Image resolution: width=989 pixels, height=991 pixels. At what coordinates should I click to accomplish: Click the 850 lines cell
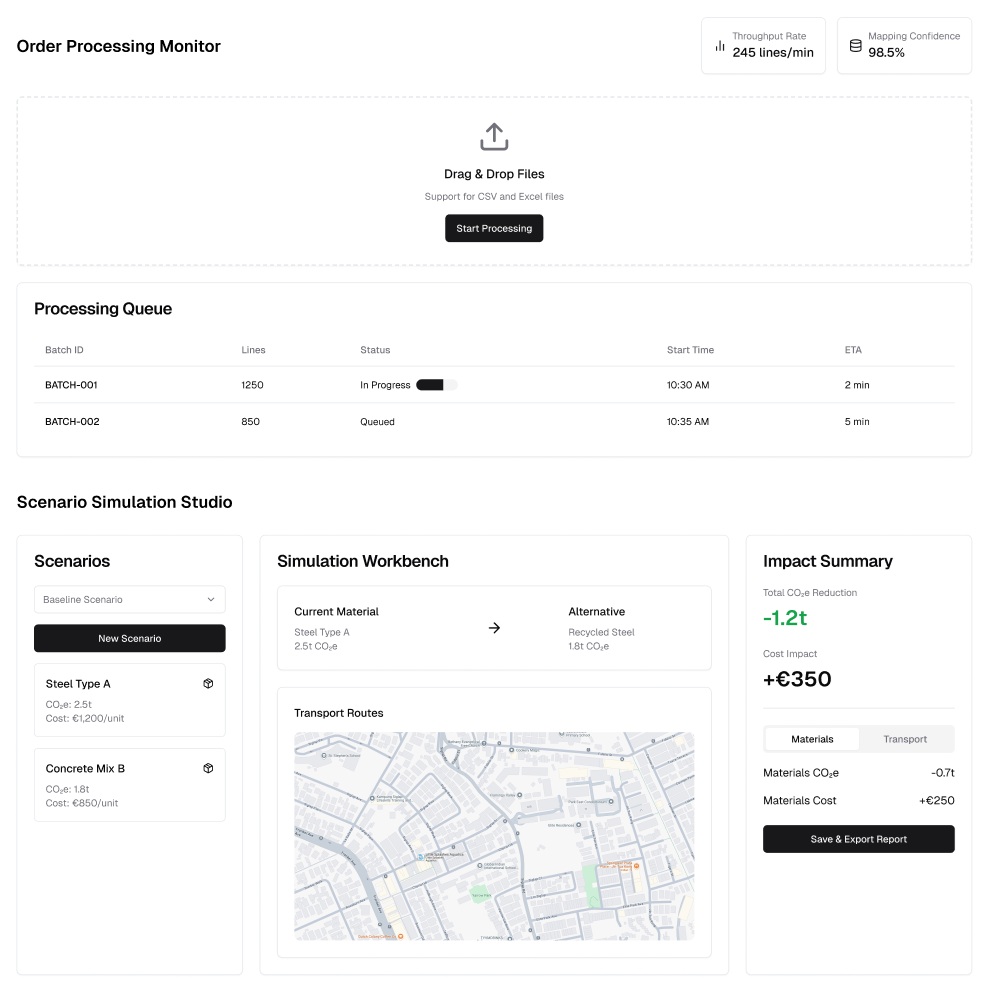[x=250, y=422]
